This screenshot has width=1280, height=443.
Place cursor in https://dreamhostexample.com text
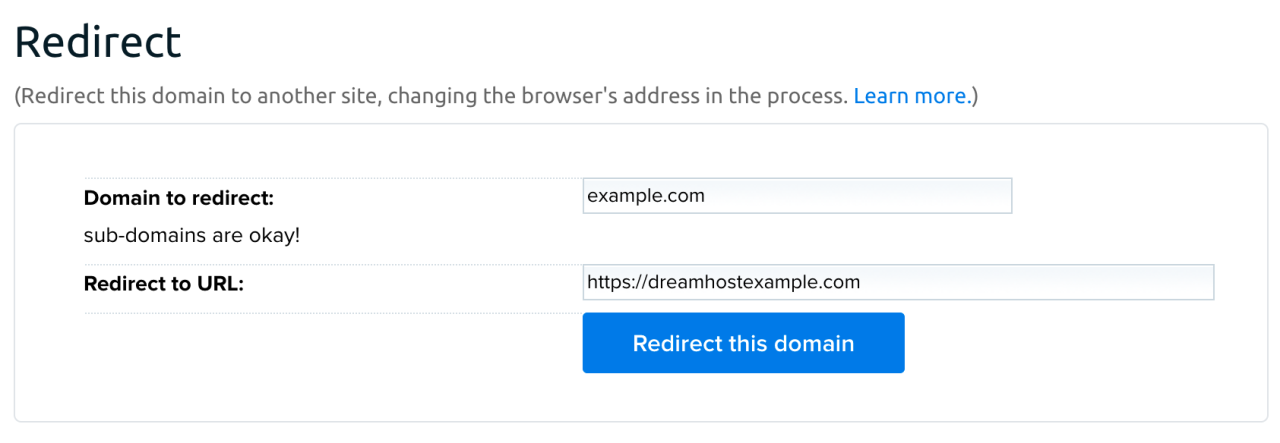723,282
